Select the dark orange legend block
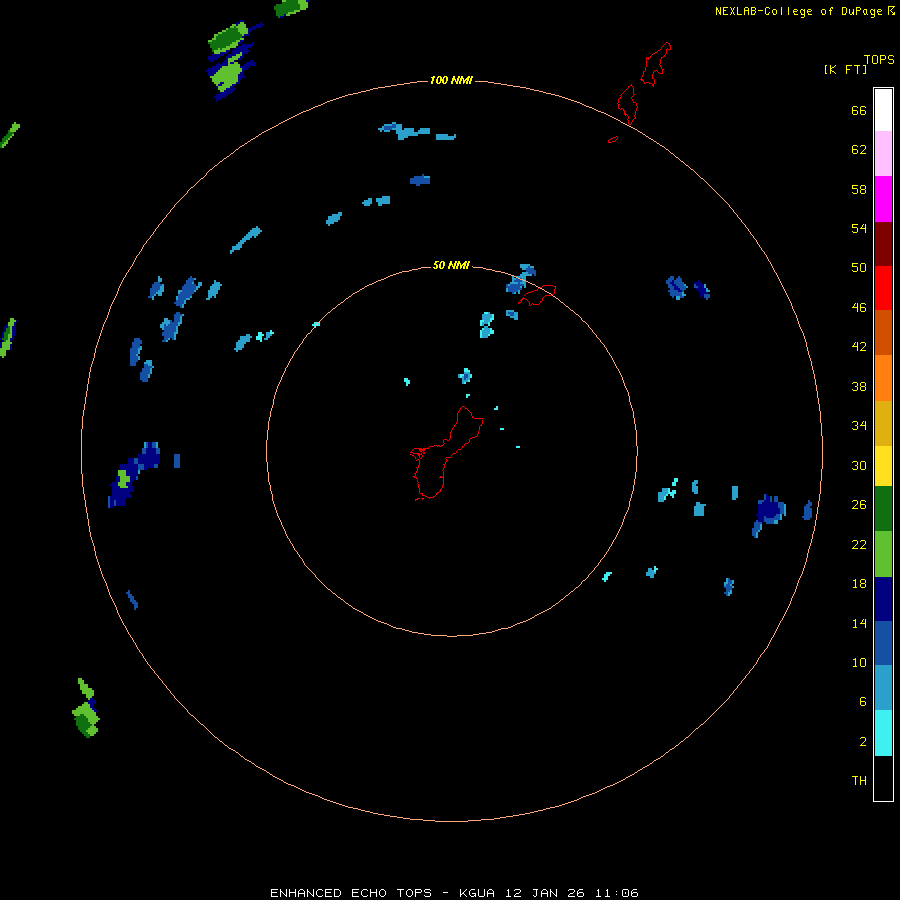The image size is (900, 900). click(883, 332)
